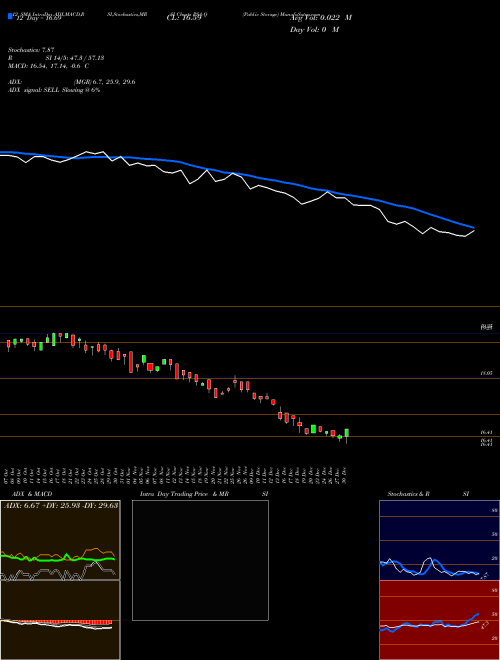Open the MACD red histogram panel
500x660 pixels.
60,620
